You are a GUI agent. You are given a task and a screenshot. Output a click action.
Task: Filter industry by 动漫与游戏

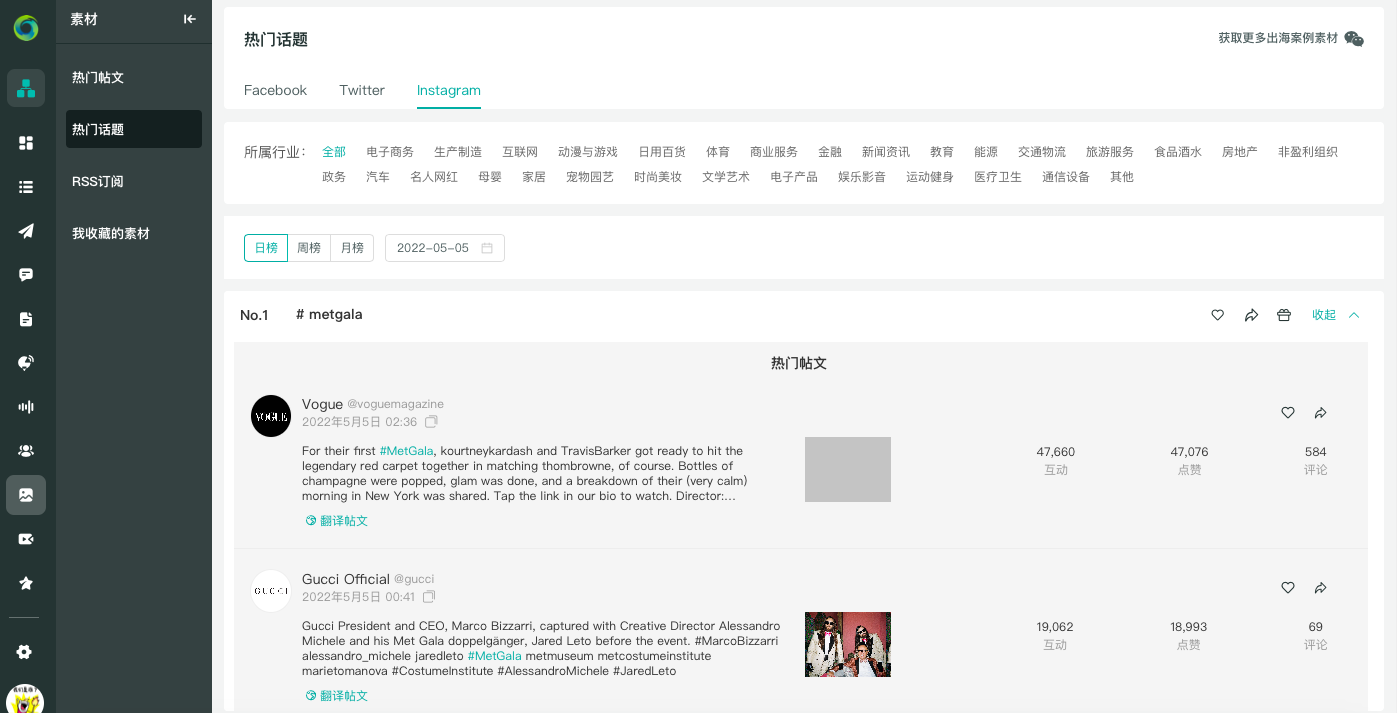[x=588, y=152]
